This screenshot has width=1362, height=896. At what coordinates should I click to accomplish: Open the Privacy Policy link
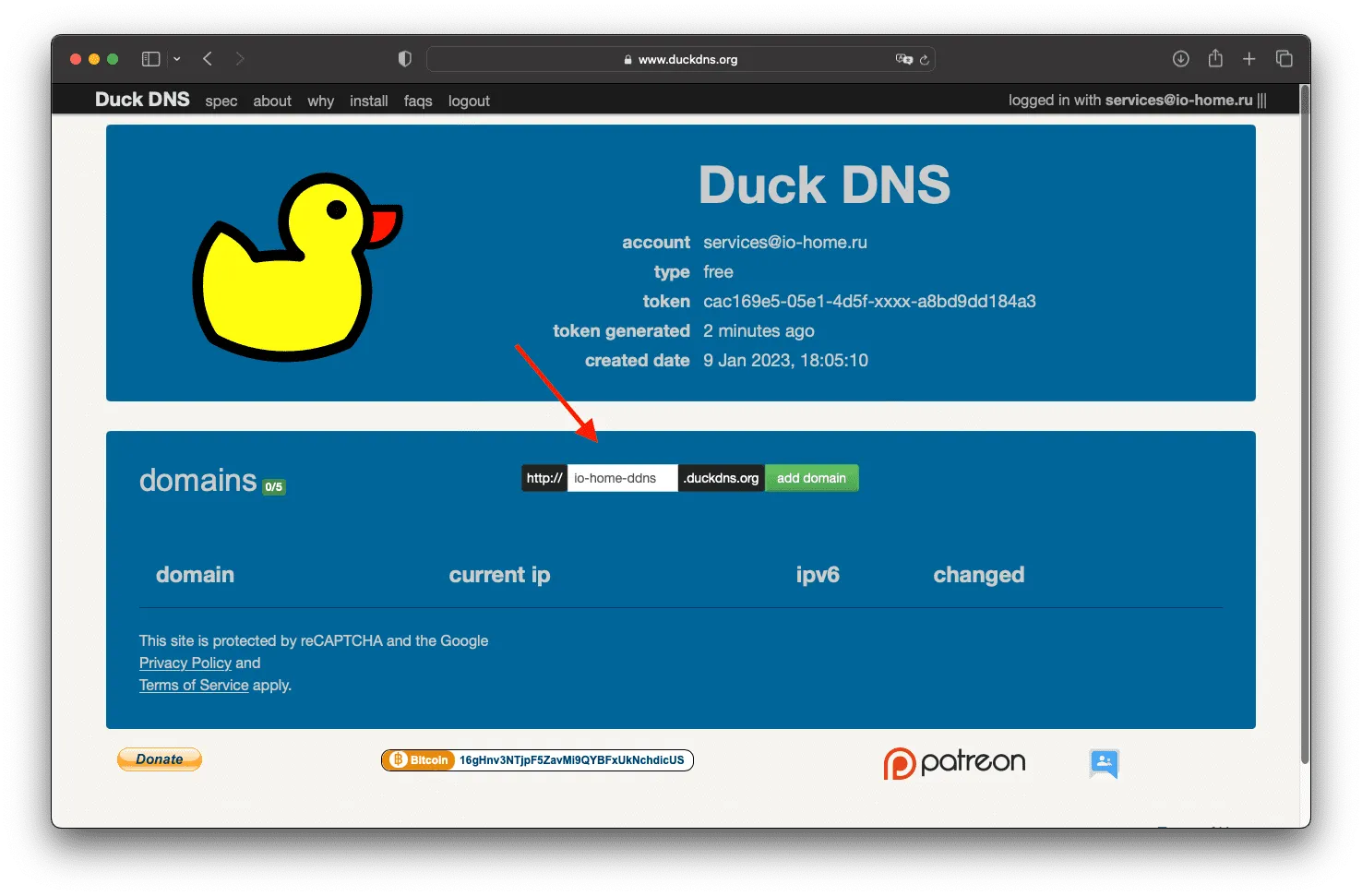coord(185,663)
